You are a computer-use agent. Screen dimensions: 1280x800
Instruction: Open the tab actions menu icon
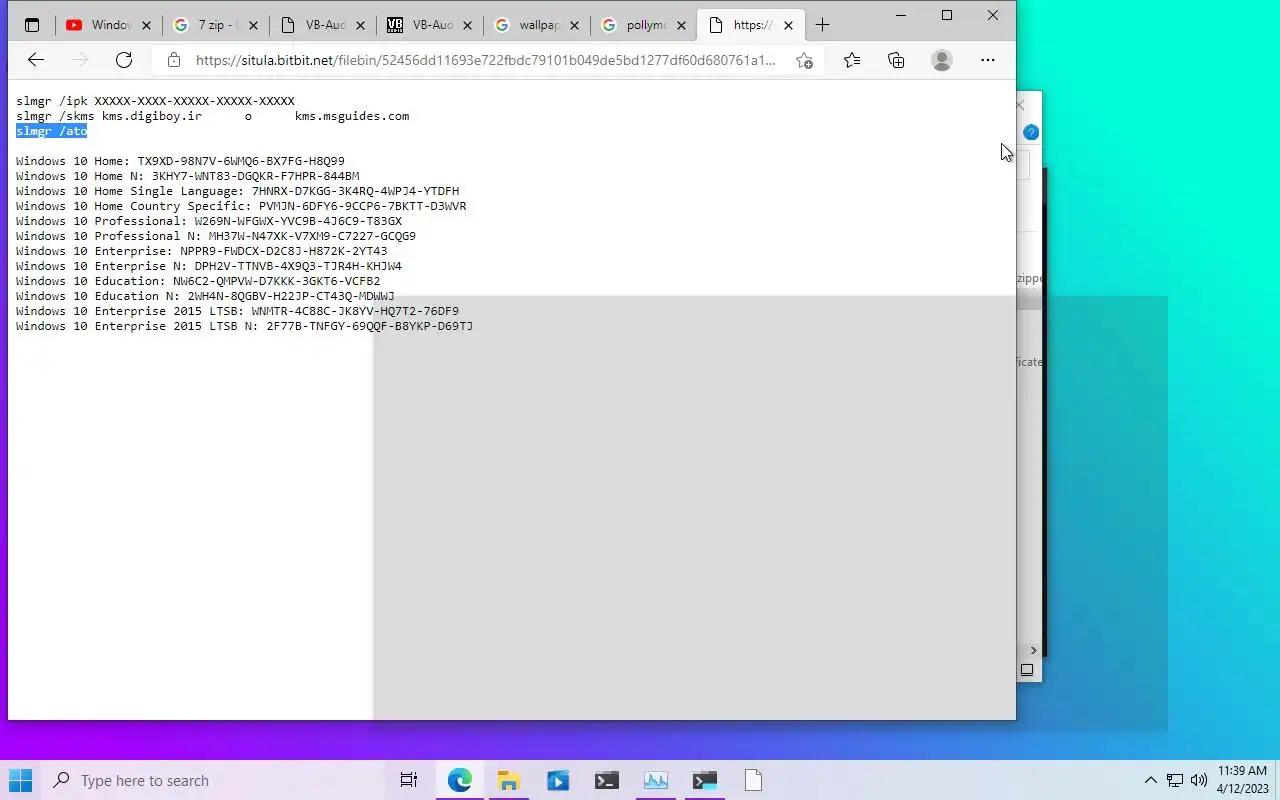pyautogui.click(x=32, y=25)
